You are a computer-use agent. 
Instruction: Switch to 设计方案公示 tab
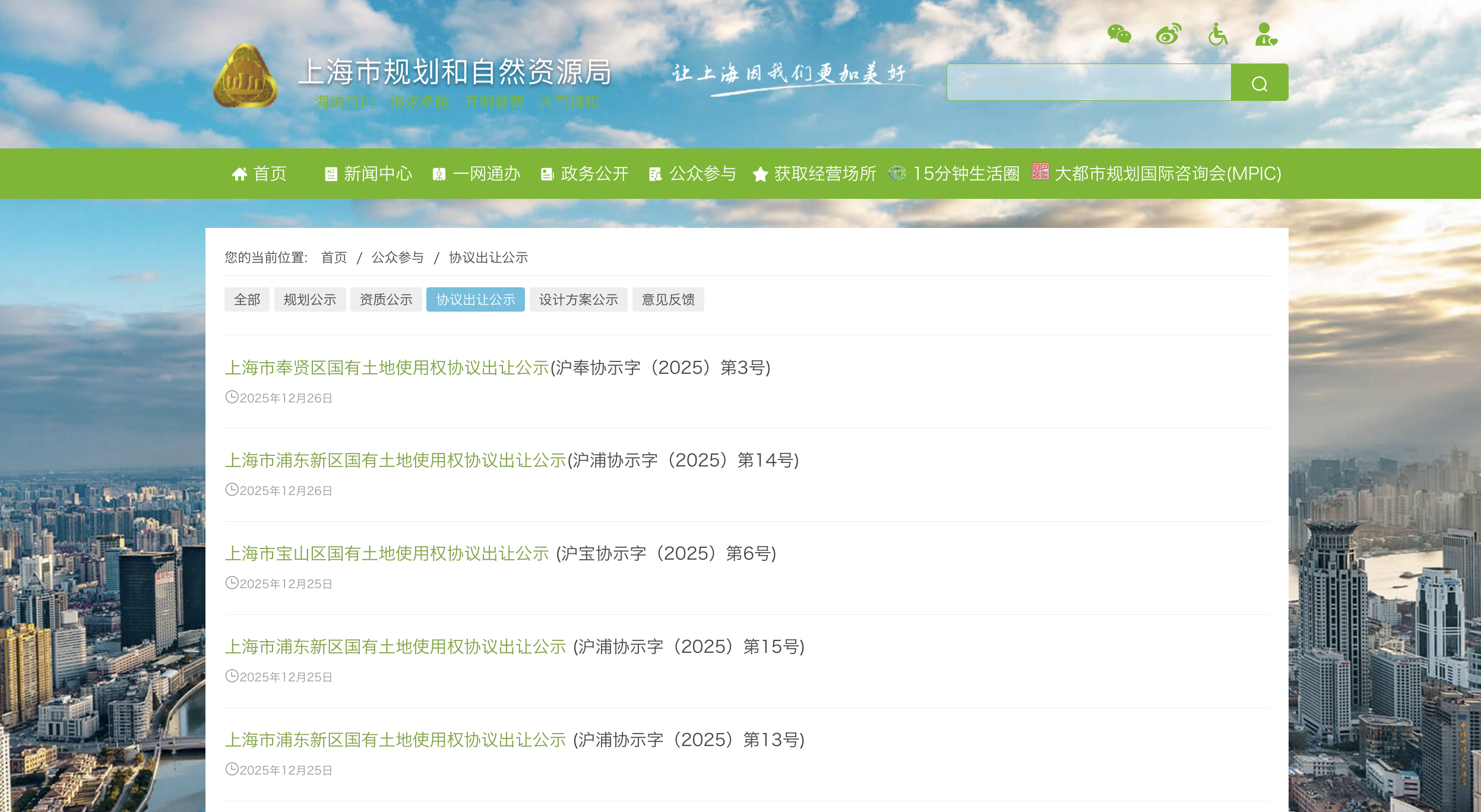[x=578, y=300]
